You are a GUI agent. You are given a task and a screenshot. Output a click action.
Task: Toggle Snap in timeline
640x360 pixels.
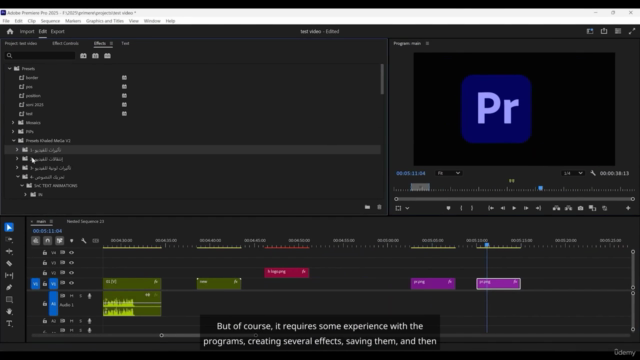click(48, 241)
